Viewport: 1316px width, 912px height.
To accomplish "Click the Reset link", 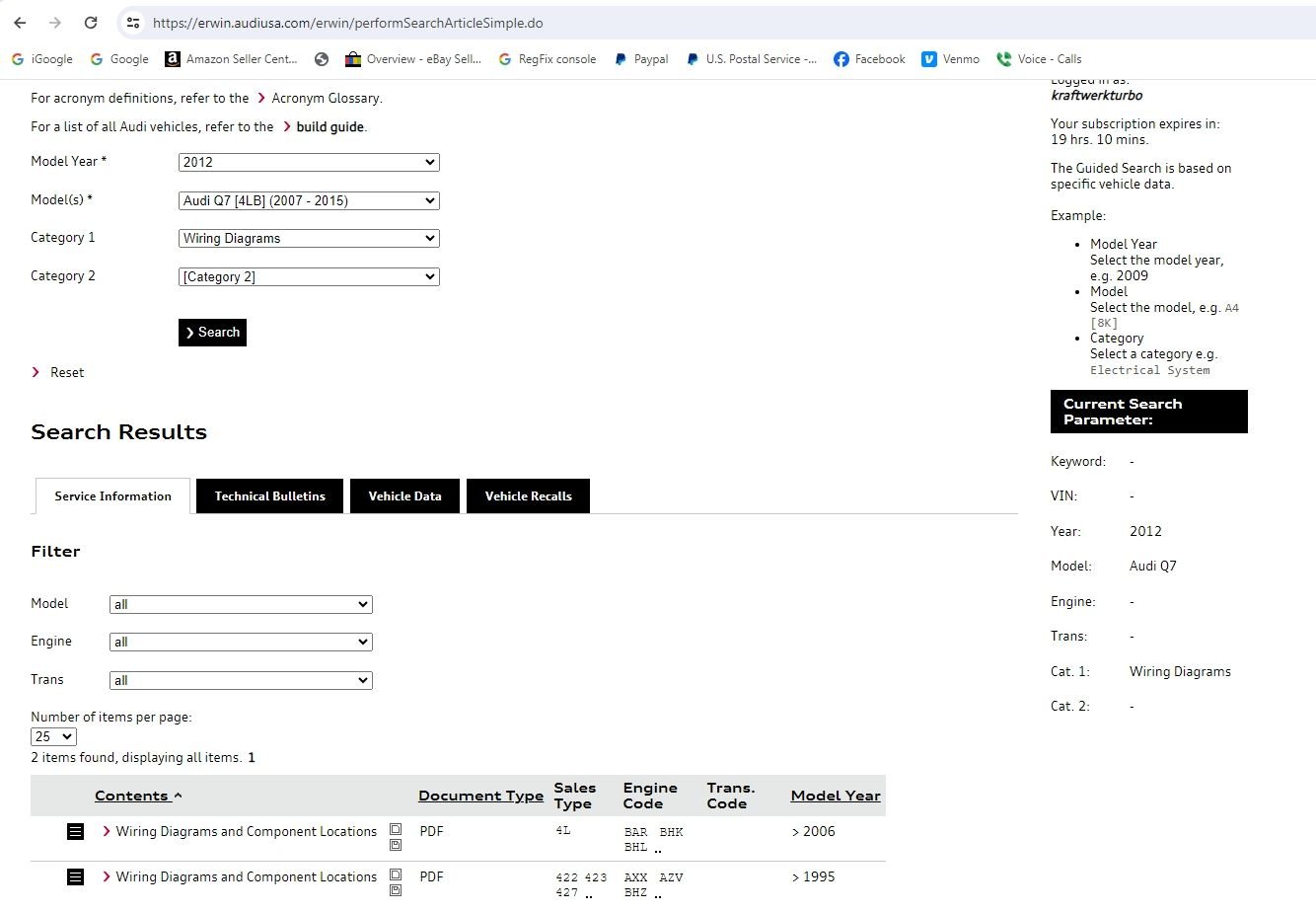I will tap(67, 373).
